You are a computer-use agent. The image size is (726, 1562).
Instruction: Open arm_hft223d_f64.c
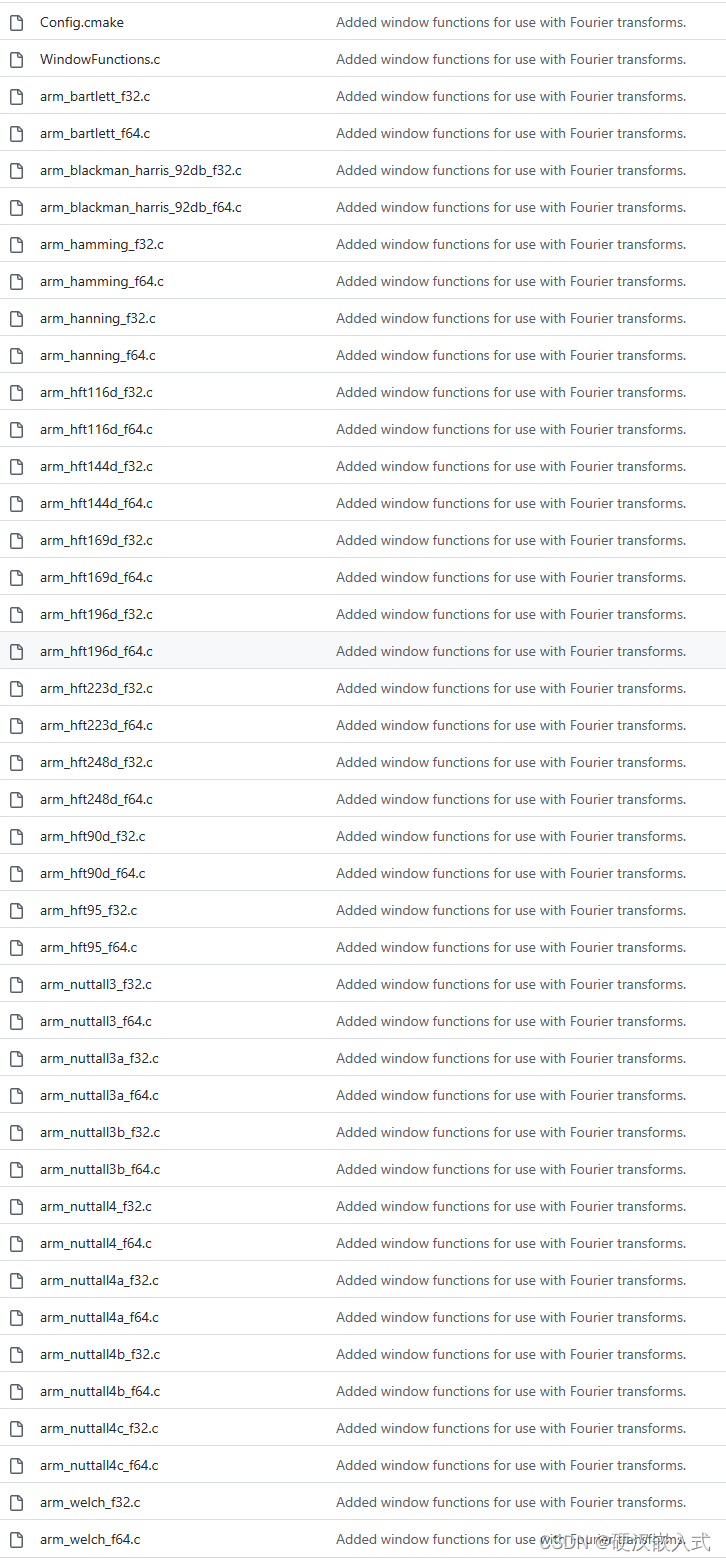pos(97,725)
